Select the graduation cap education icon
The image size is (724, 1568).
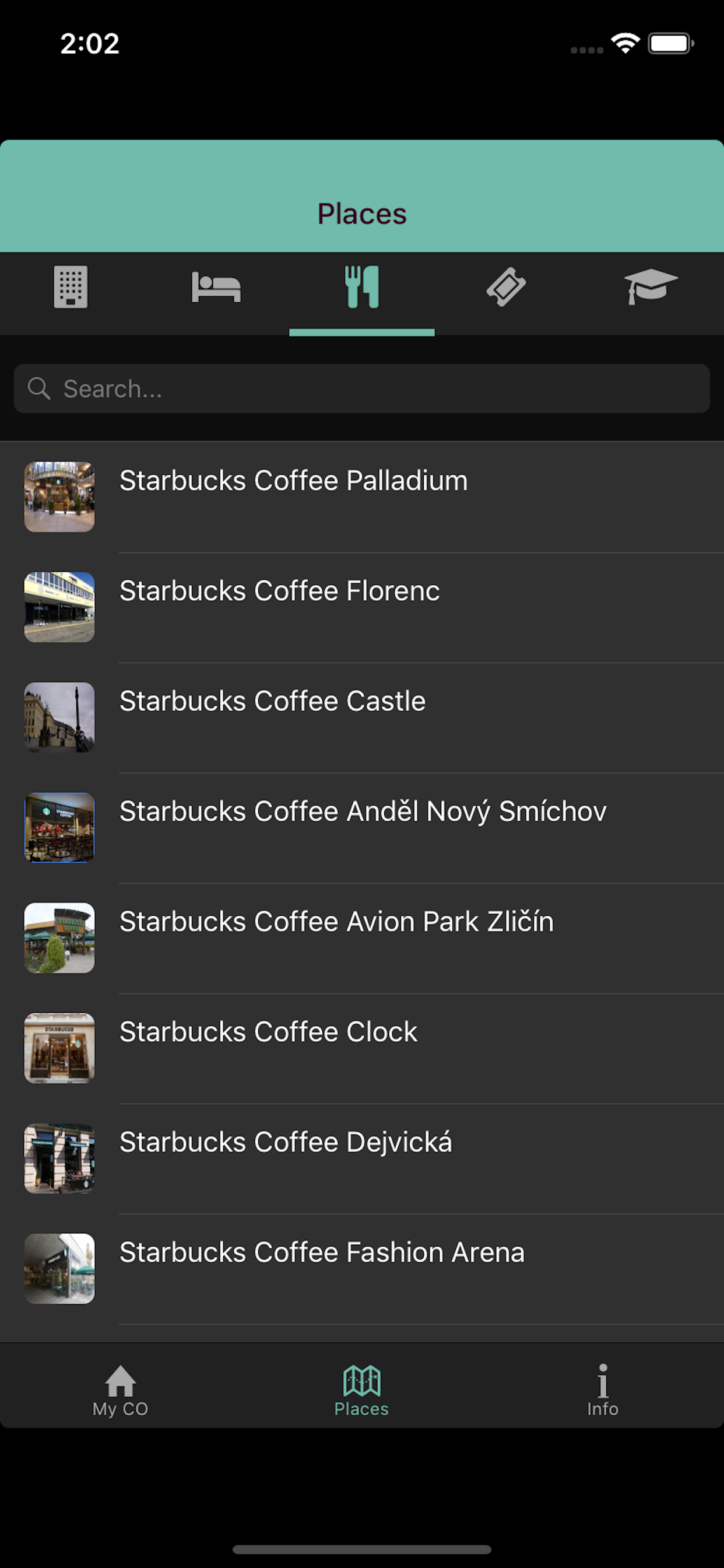click(651, 286)
